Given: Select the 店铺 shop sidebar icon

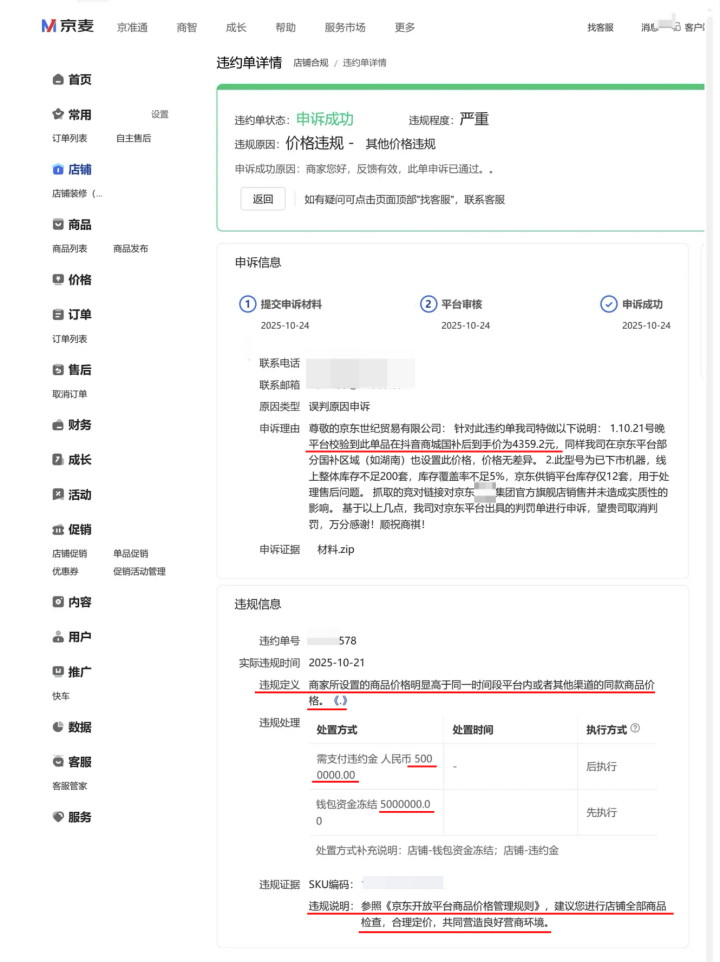Looking at the screenshot, I should pyautogui.click(x=58, y=170).
